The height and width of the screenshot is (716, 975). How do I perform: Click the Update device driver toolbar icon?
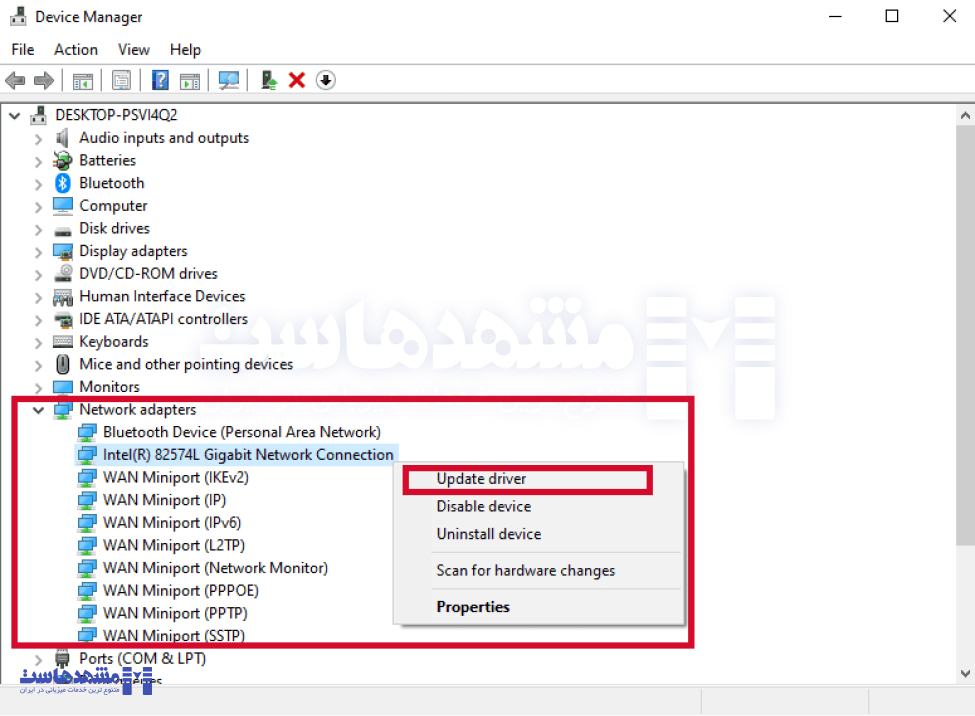(268, 80)
